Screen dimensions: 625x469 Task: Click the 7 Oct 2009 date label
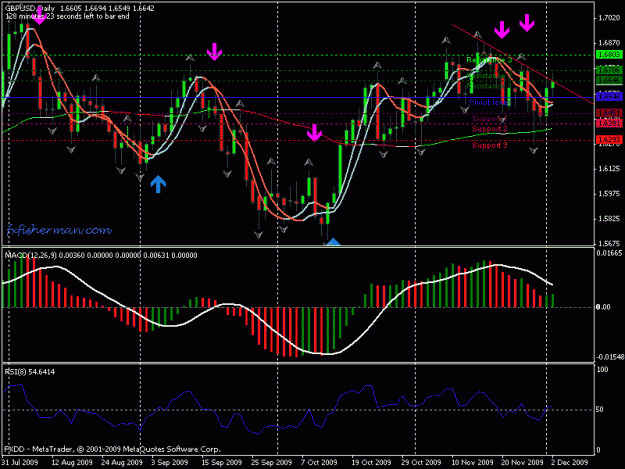point(319,462)
